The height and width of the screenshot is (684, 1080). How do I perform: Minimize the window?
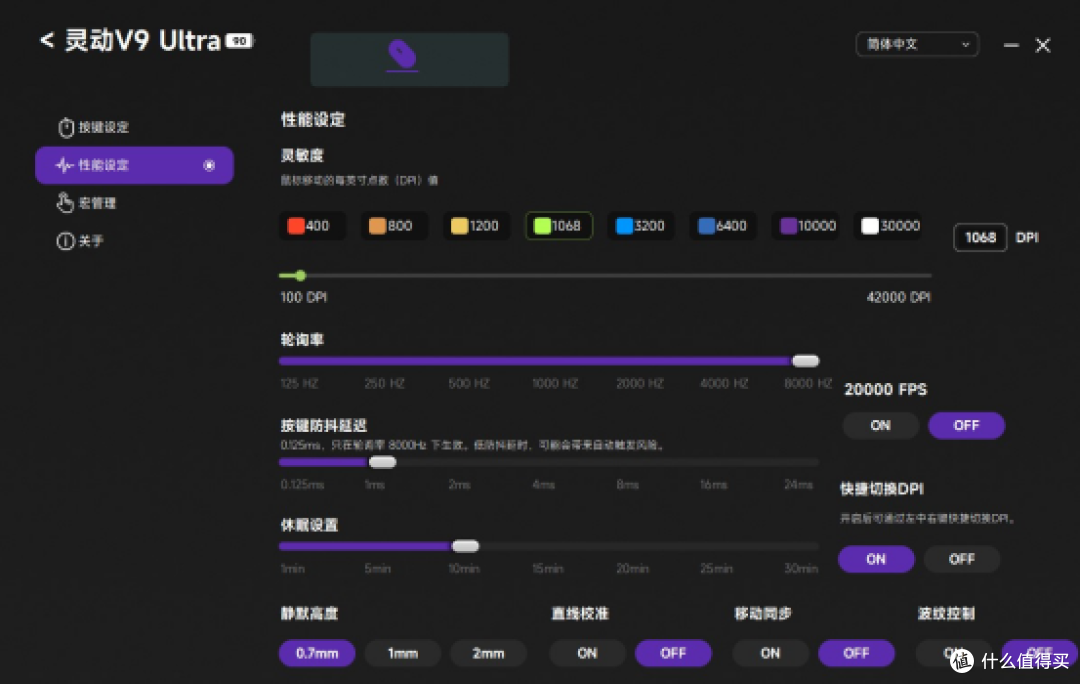[x=1010, y=45]
